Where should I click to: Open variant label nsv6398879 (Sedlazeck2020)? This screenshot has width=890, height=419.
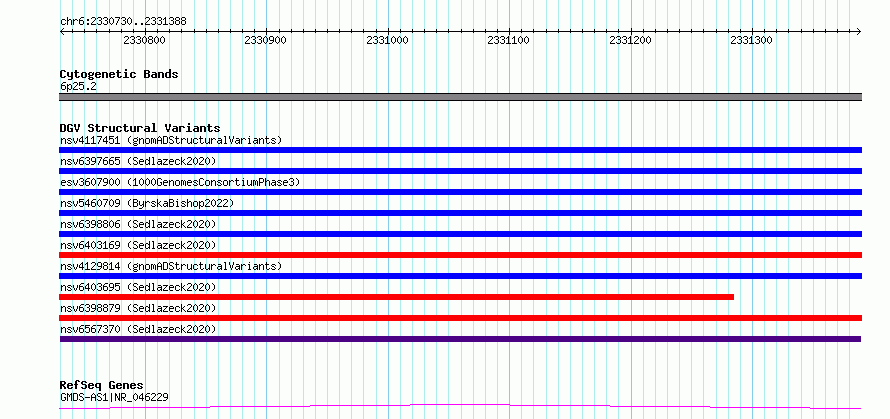click(x=138, y=308)
